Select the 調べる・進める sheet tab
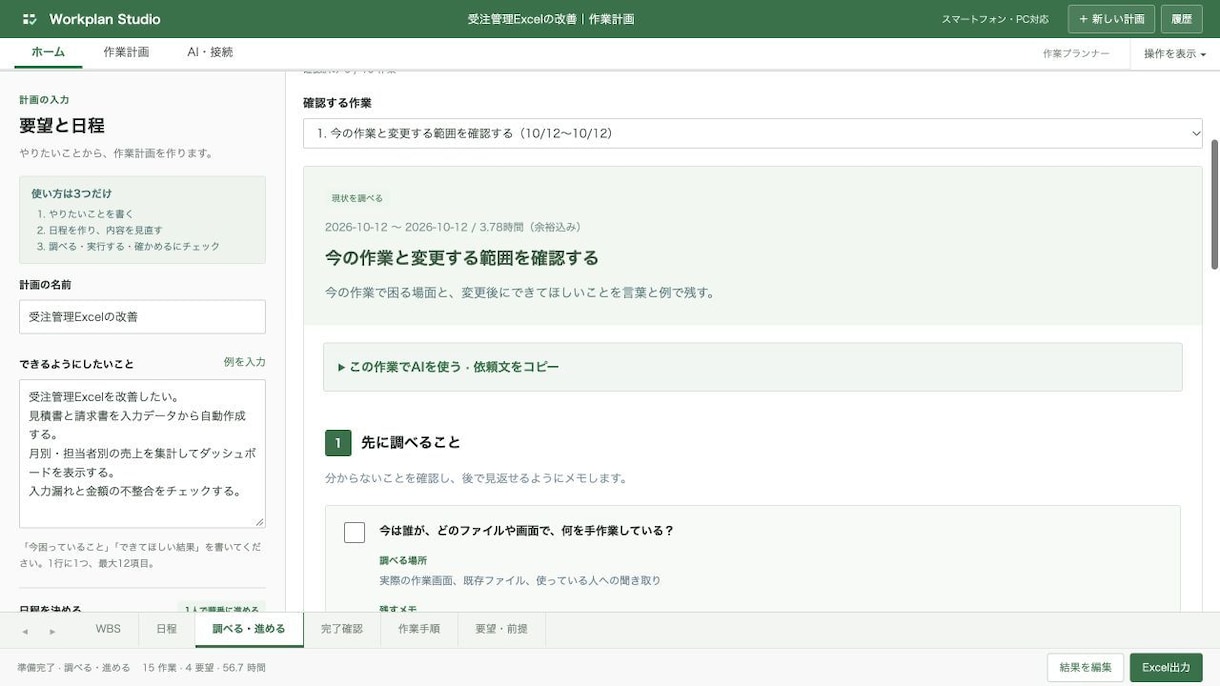Screen dimensions: 1220x686 coord(249,629)
